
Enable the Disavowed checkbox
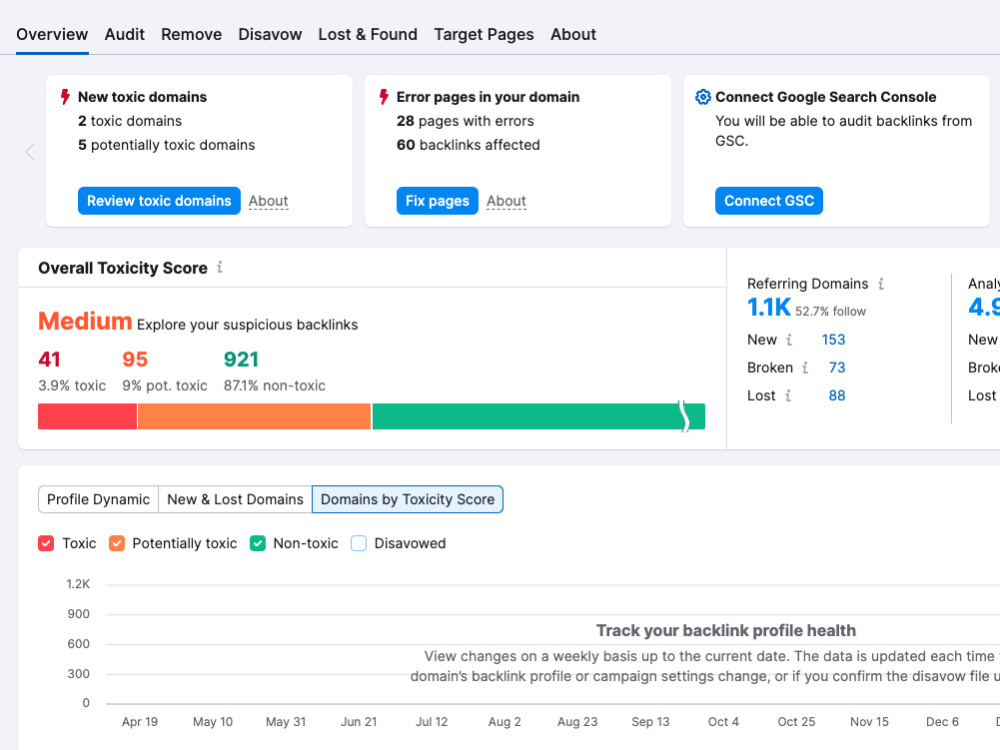359,543
